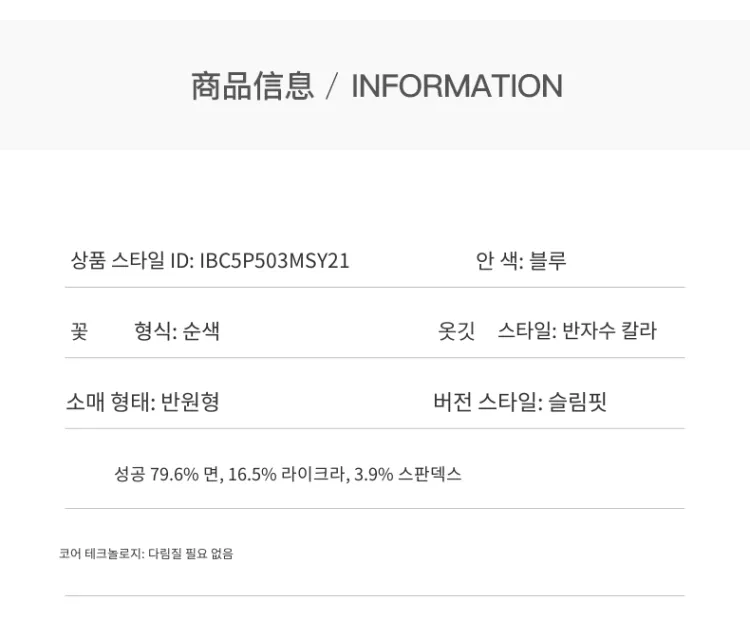Click the 안 색 label

(498, 262)
